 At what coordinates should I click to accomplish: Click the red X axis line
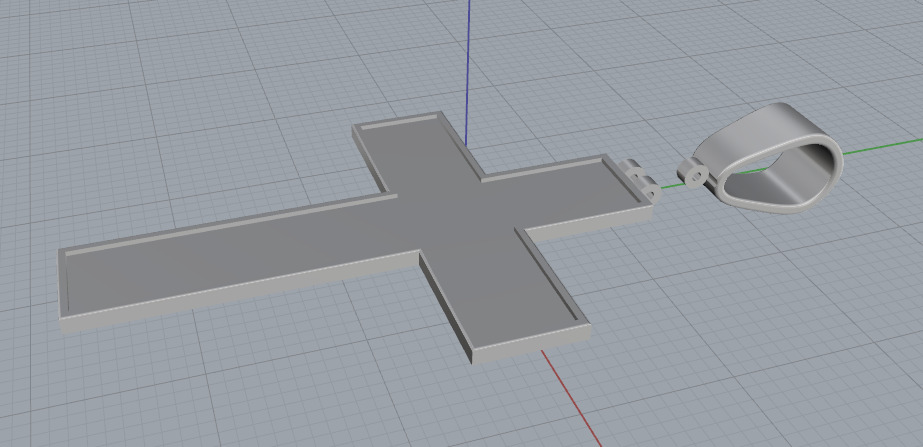pyautogui.click(x=571, y=399)
